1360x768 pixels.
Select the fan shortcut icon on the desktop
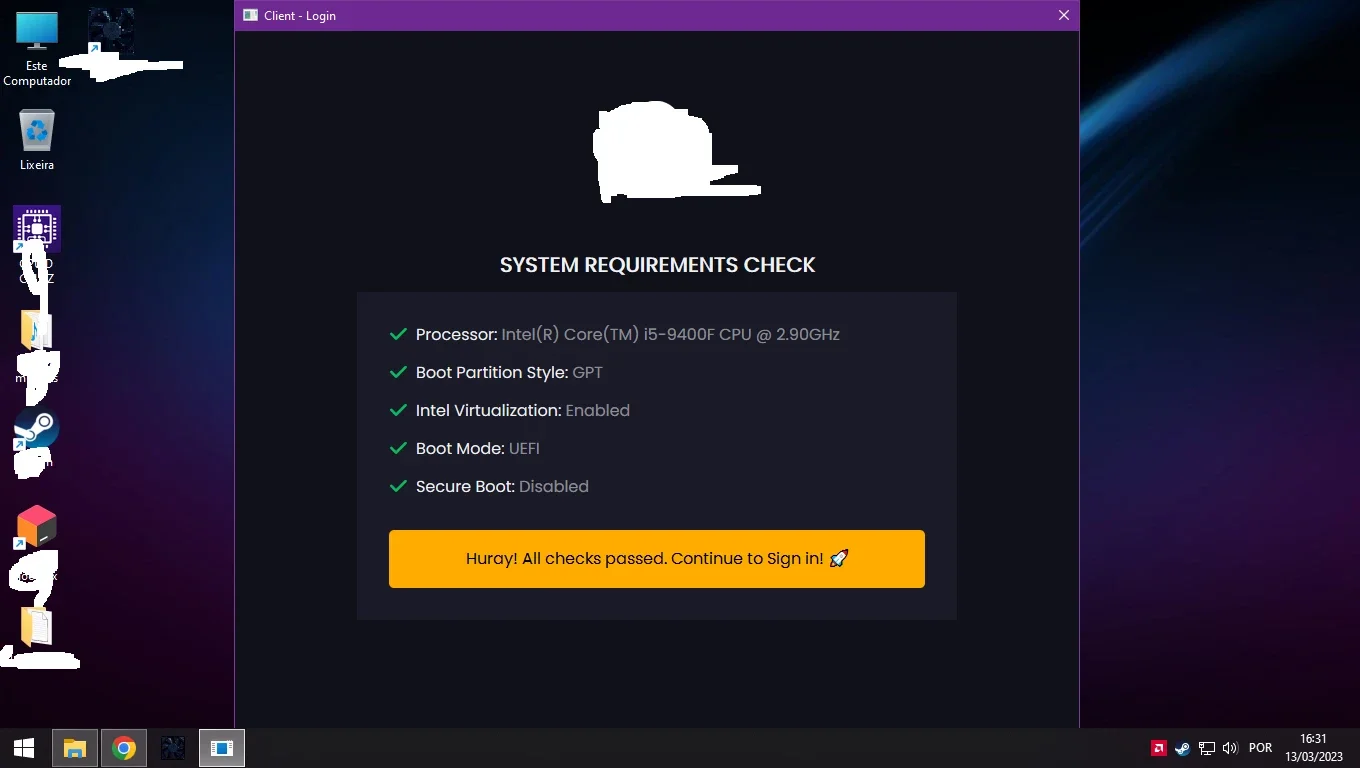[111, 31]
